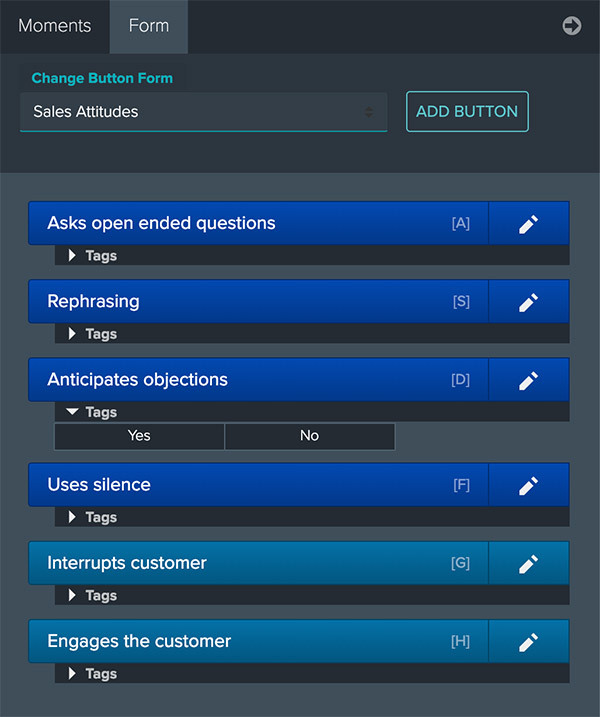Screen dimensions: 600x717
Task: Switch to the Moments tab
Action: point(55,26)
